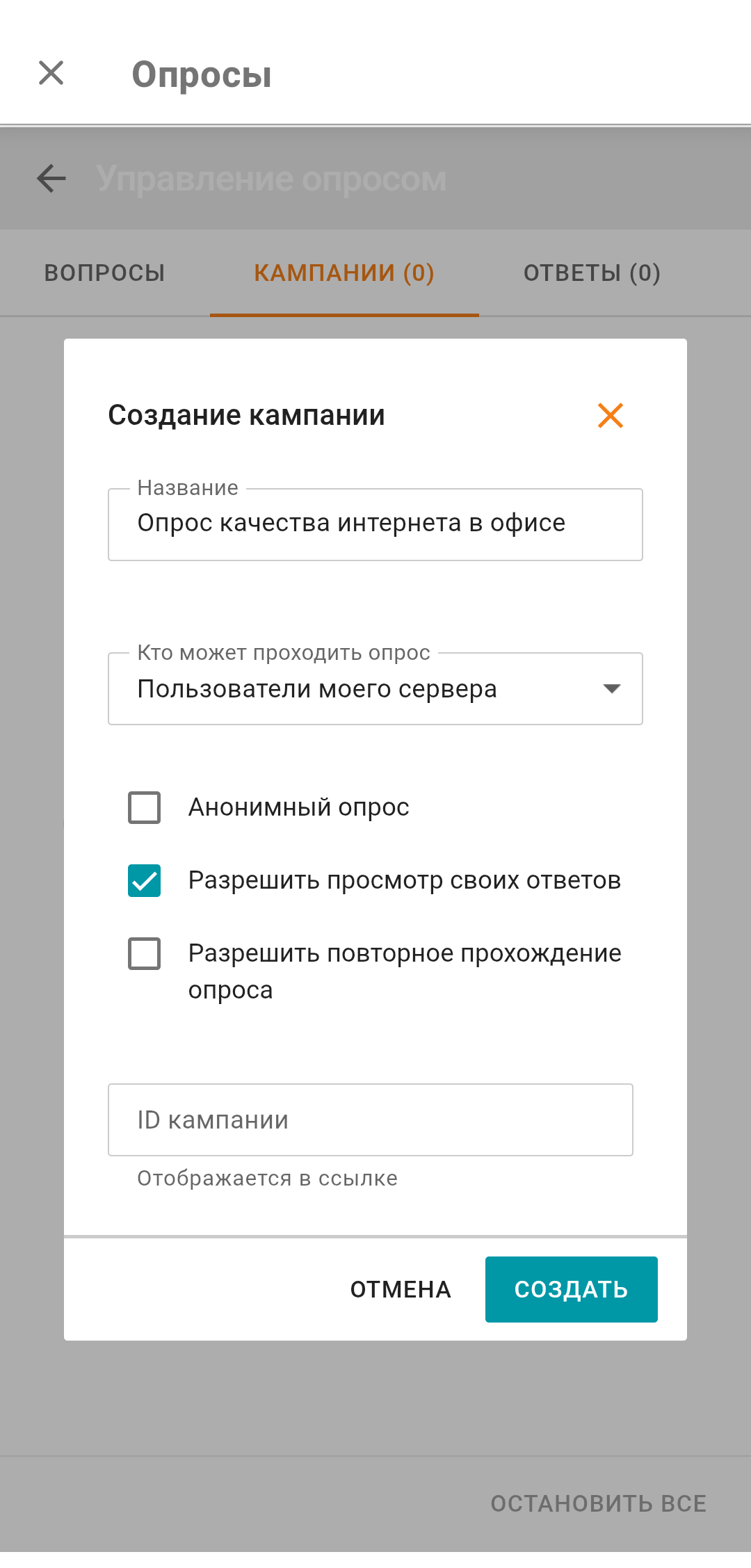Open the Ответы (0) tab
751x1568 pixels.
point(592,273)
